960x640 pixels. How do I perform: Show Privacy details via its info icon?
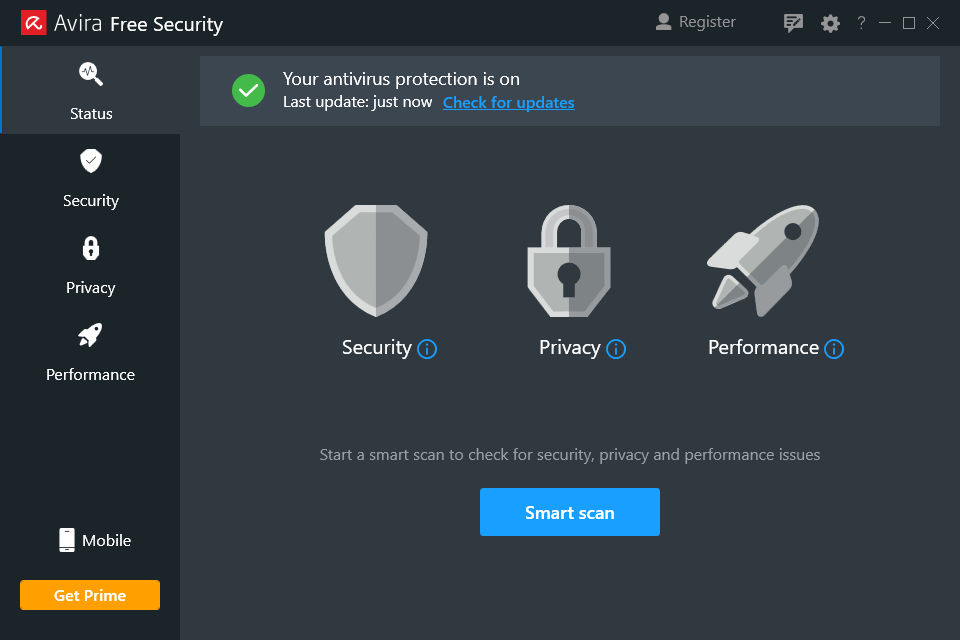pos(618,349)
